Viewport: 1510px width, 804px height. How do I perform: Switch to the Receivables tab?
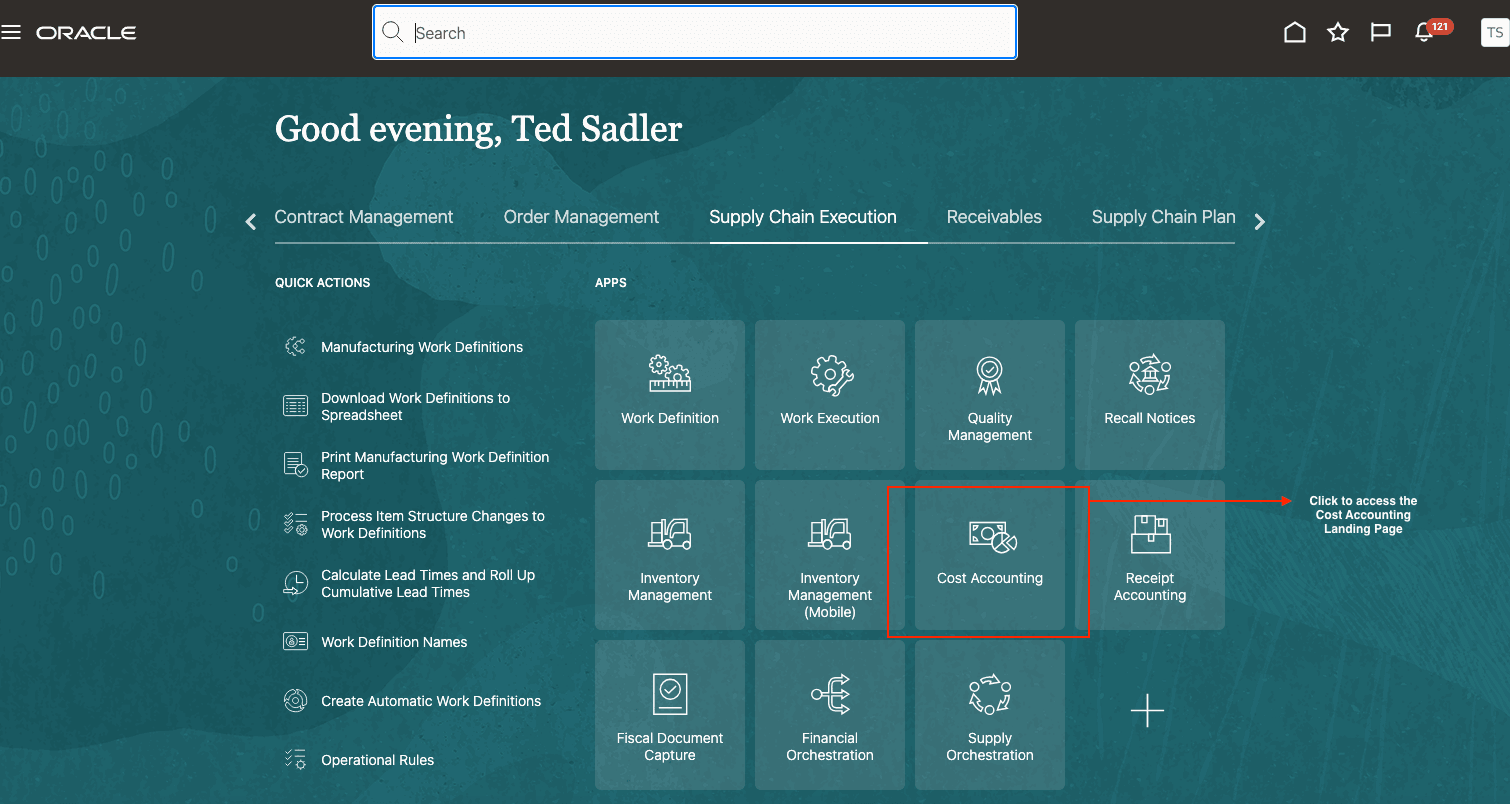click(x=994, y=217)
